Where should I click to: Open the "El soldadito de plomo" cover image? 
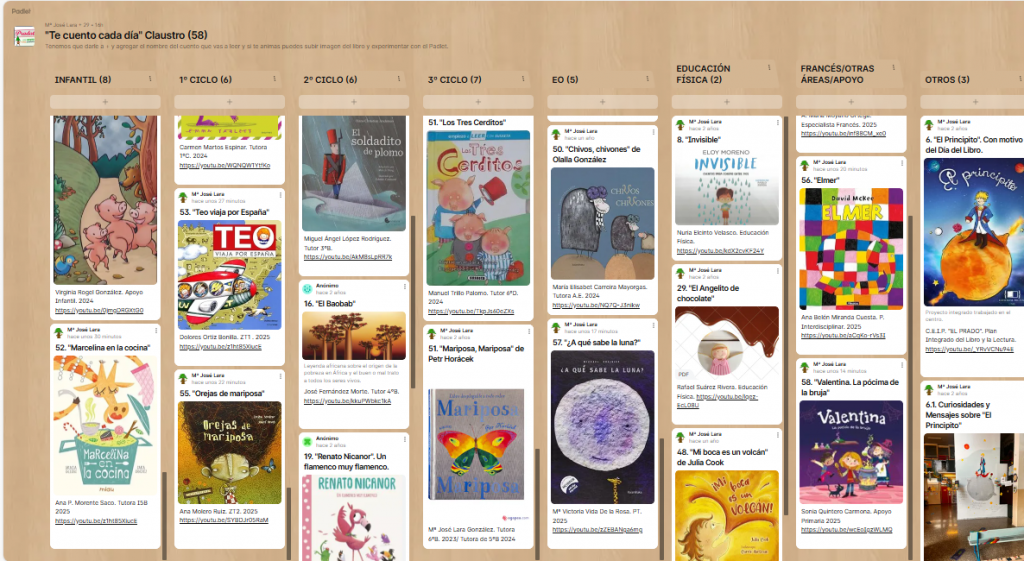click(x=354, y=174)
